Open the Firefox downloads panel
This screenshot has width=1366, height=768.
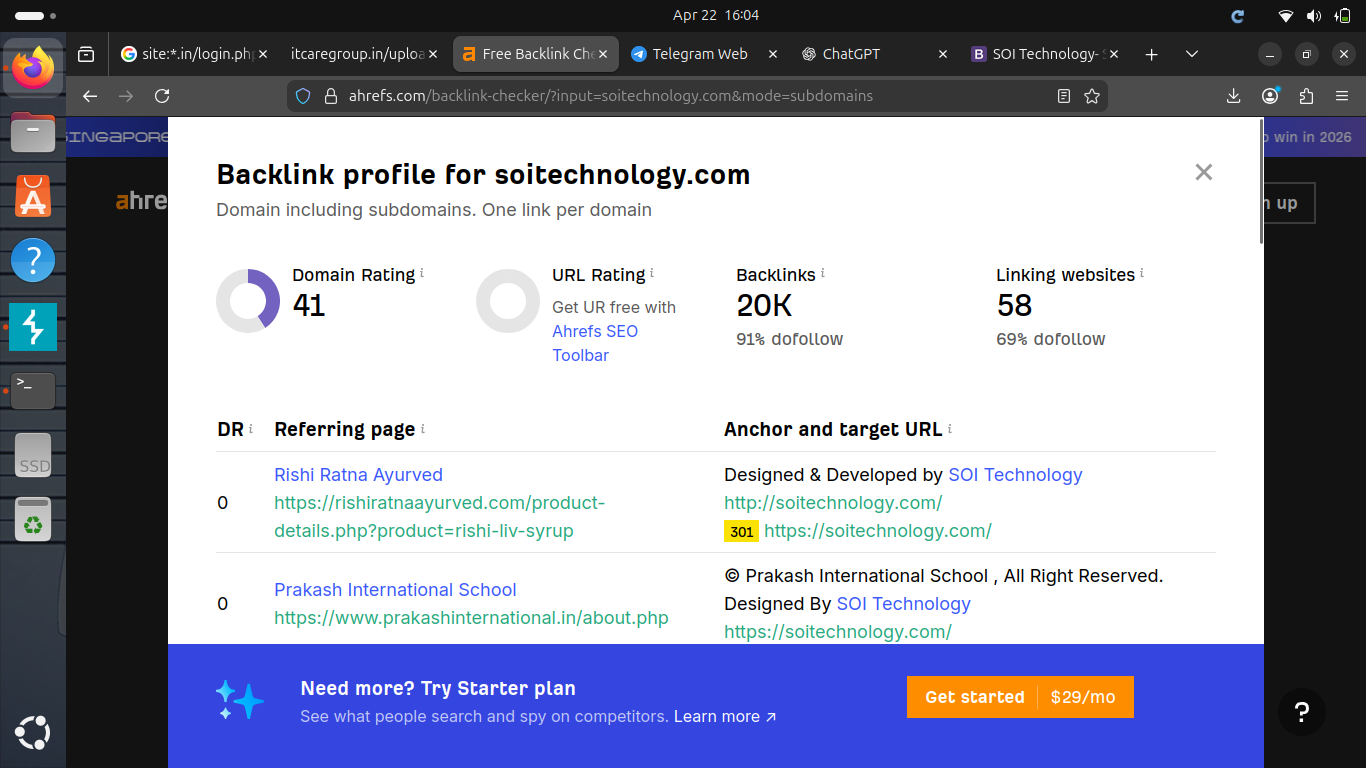(1233, 96)
